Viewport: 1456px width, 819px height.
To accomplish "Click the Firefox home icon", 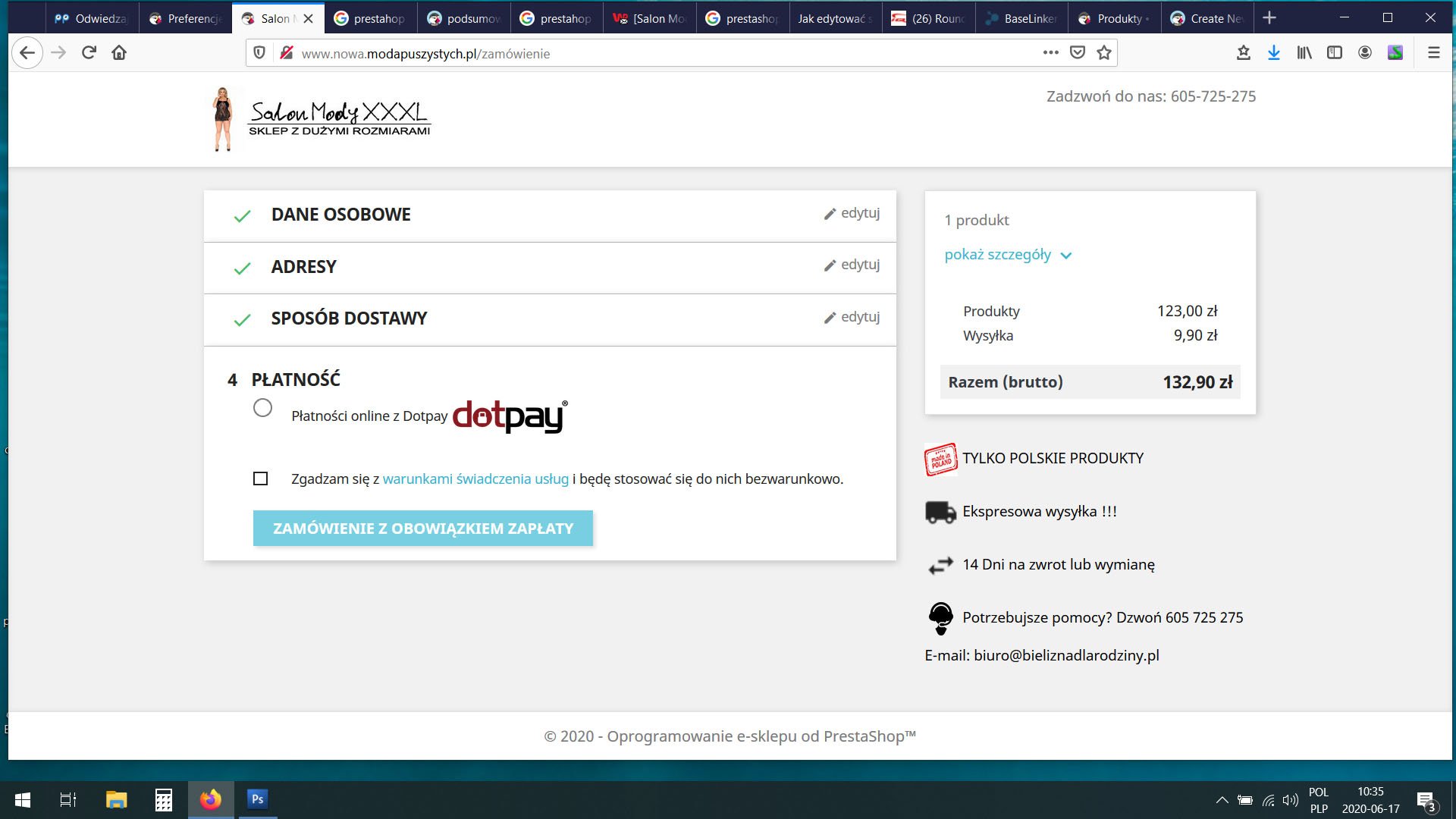I will 119,52.
